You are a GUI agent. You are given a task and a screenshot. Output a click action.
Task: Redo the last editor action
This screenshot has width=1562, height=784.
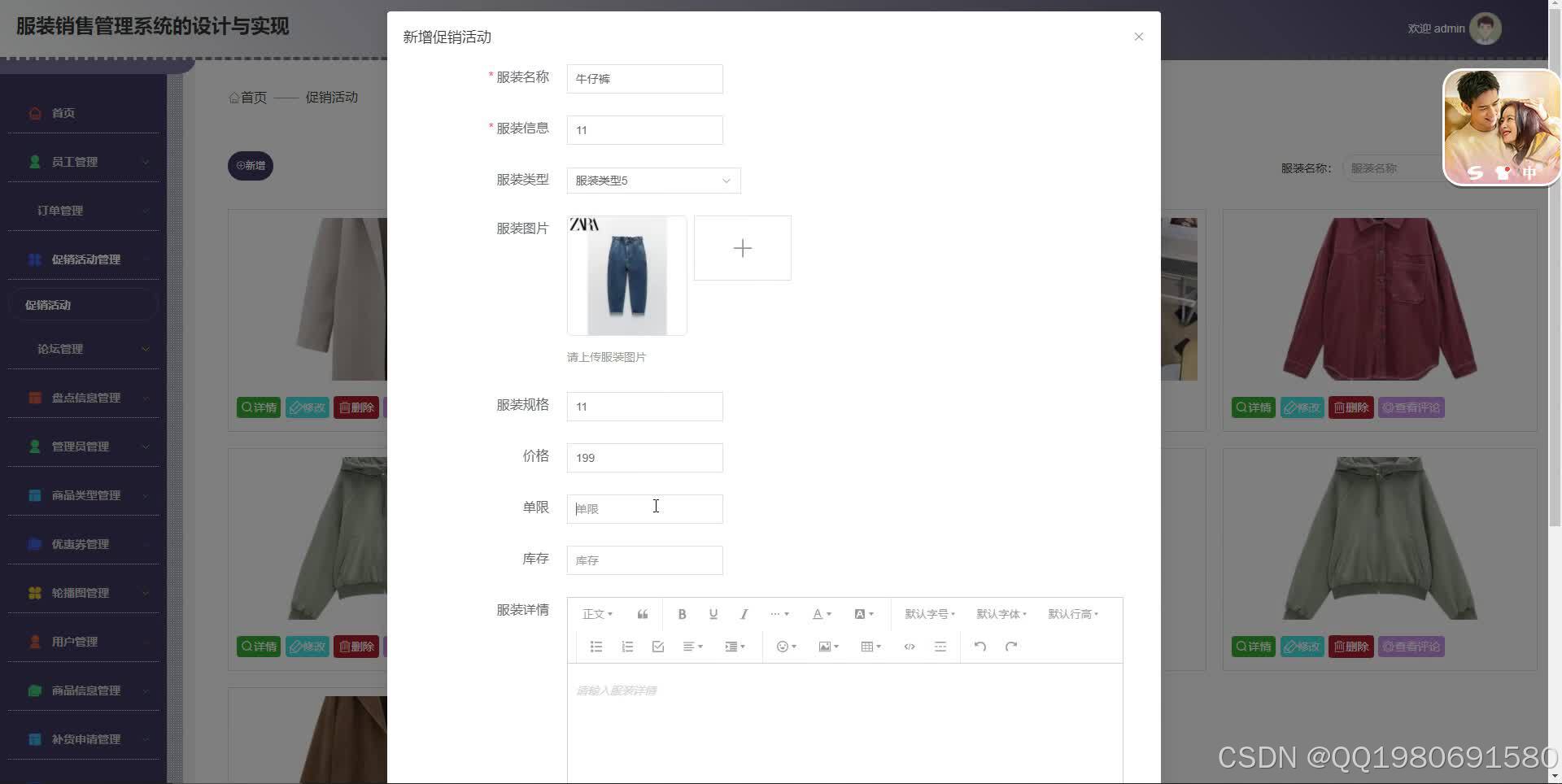point(1010,647)
